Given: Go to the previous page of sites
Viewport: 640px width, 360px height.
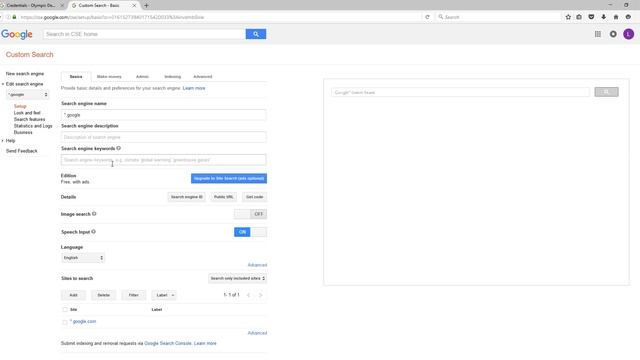Looking at the screenshot, I should (x=249, y=295).
